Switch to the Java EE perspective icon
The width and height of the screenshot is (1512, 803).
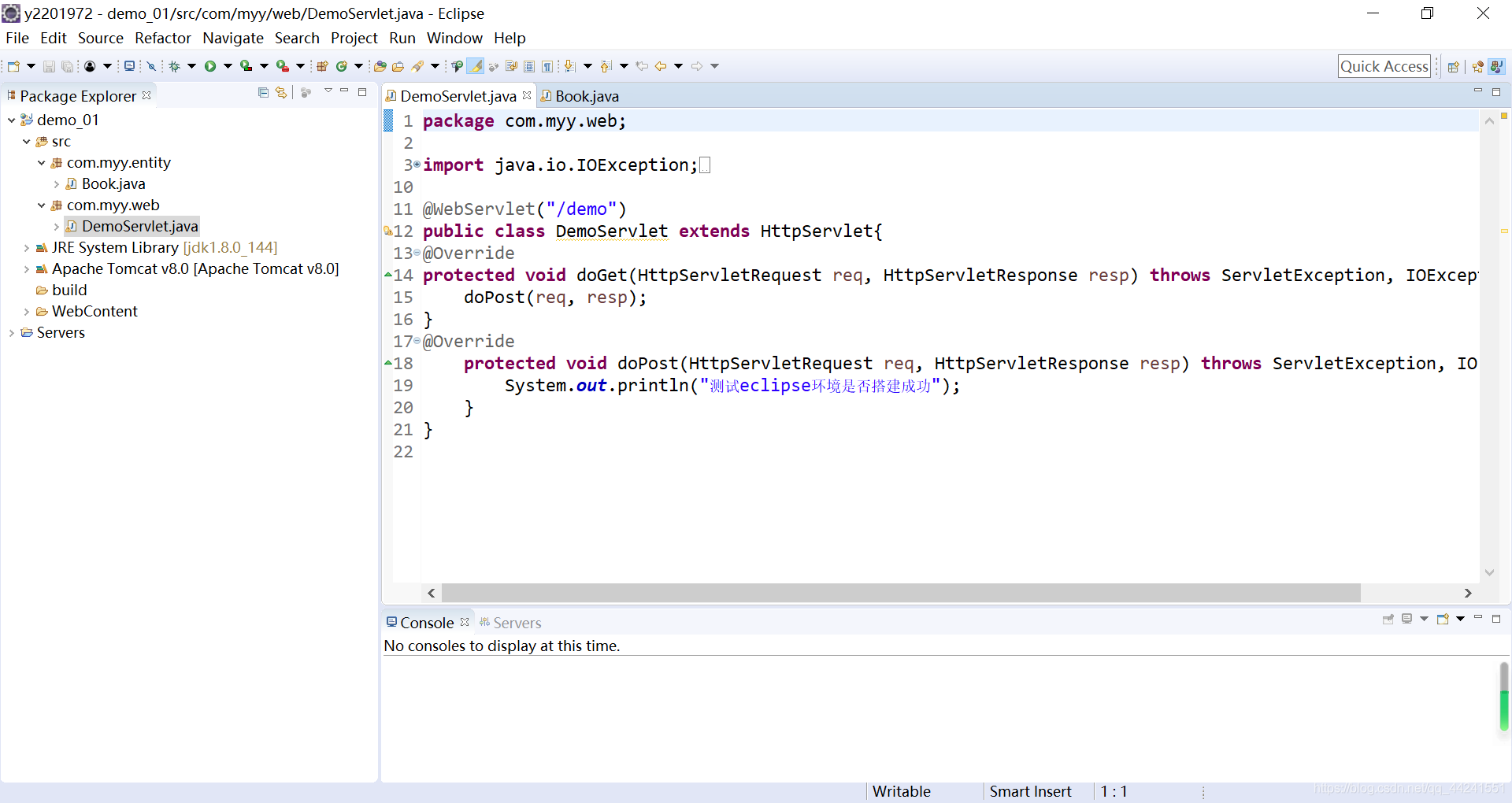point(1478,67)
